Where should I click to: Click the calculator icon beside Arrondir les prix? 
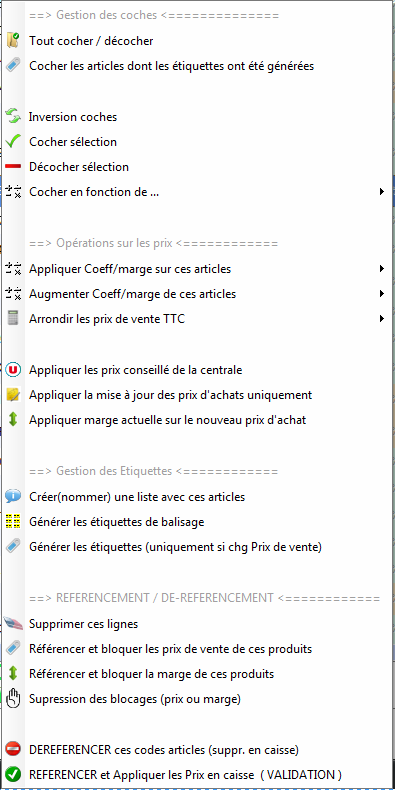pos(13,319)
